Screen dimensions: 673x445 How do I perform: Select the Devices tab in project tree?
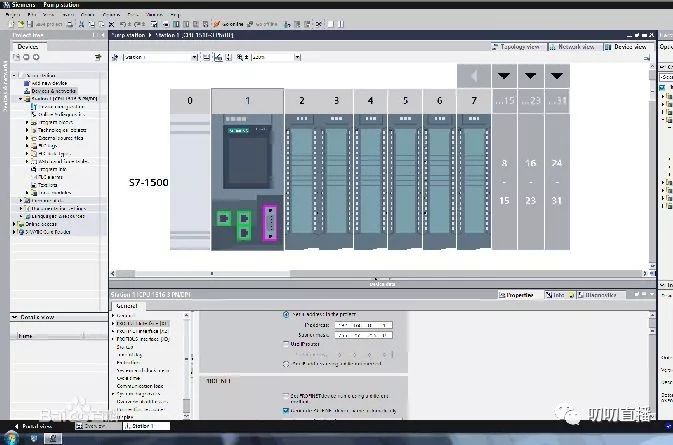point(27,46)
